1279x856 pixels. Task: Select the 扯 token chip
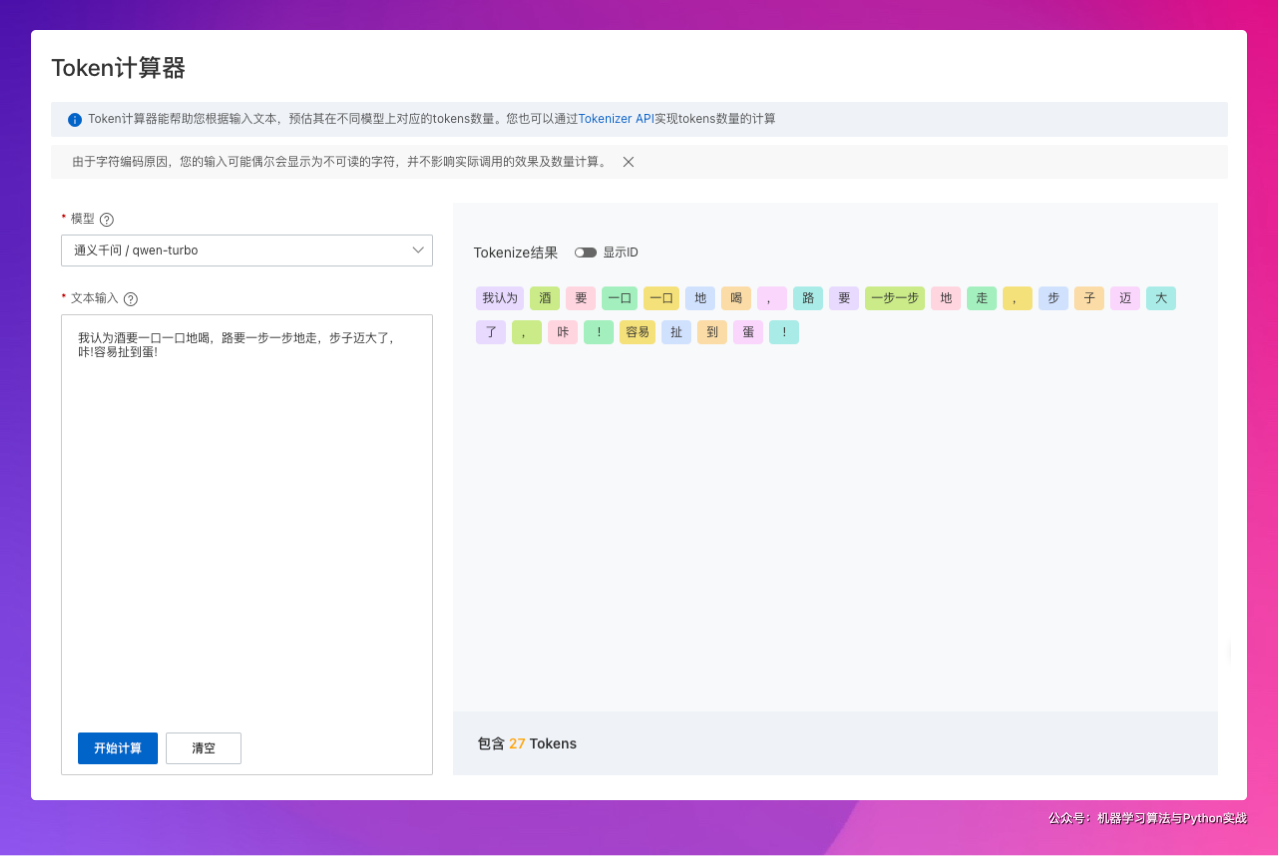click(676, 332)
